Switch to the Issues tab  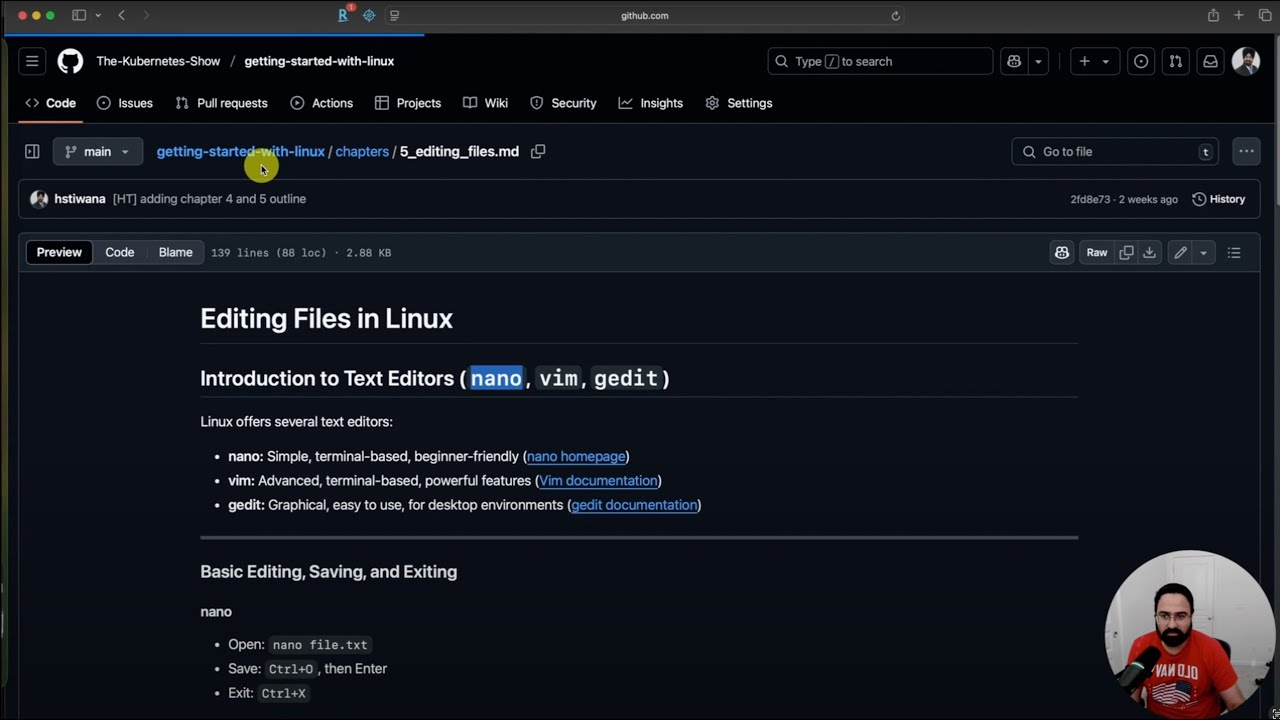tap(125, 103)
